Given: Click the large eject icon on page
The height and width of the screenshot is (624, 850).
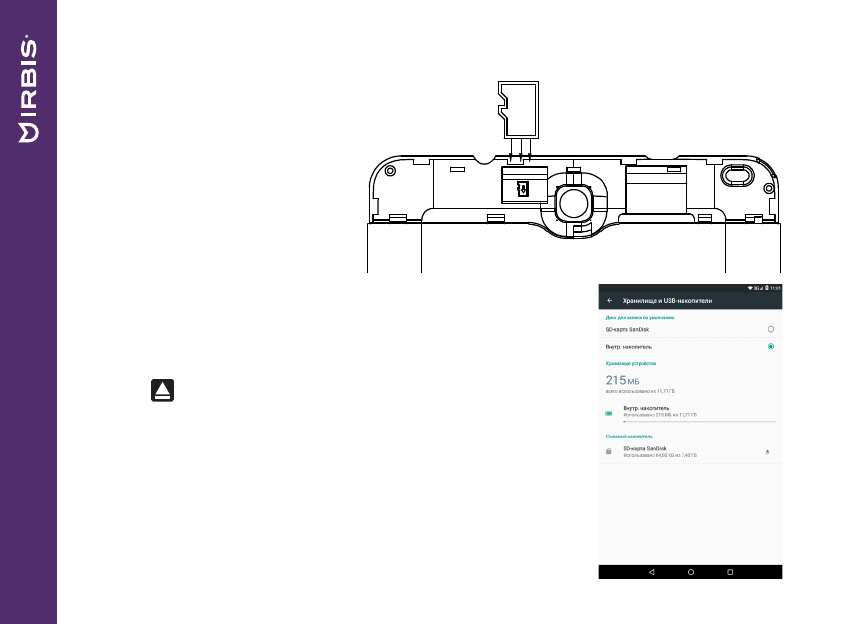Looking at the screenshot, I should tap(163, 391).
